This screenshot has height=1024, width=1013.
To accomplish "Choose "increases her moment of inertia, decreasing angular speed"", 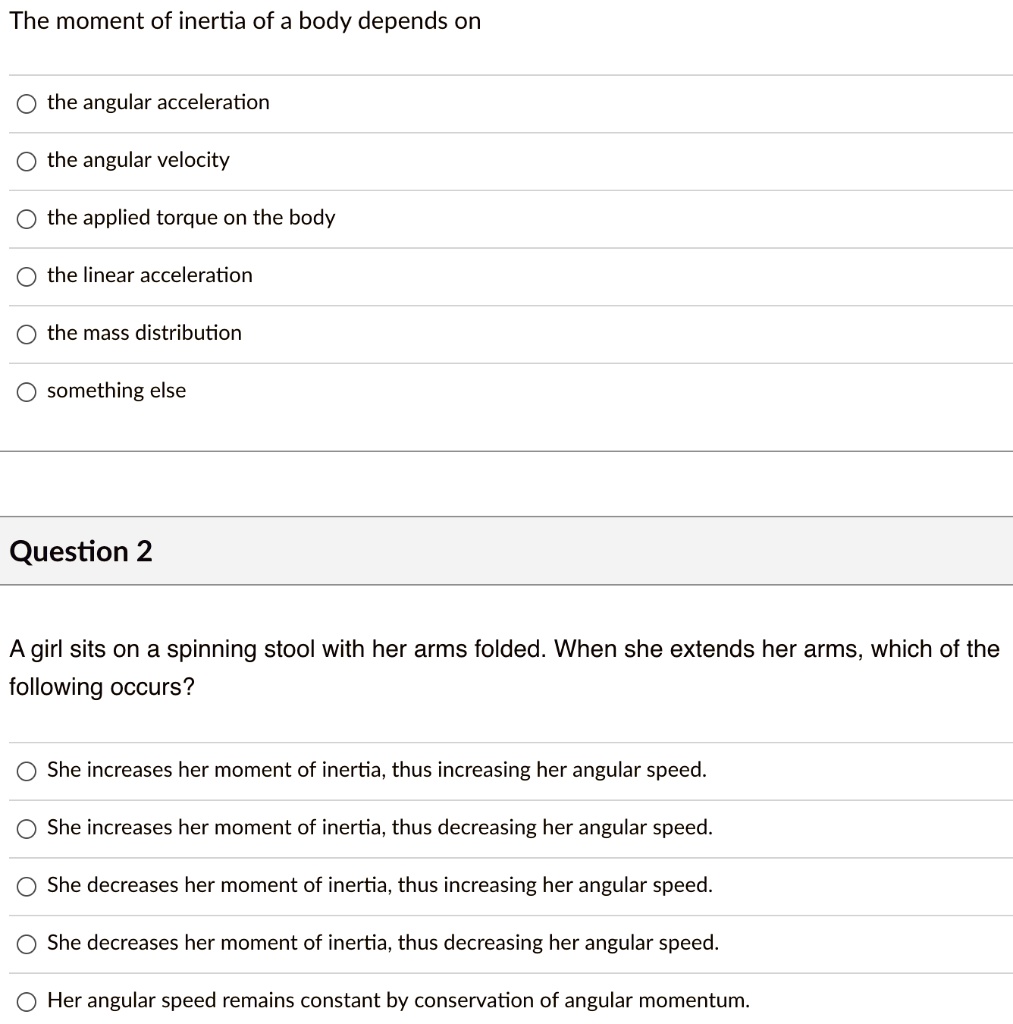I will click(26, 828).
